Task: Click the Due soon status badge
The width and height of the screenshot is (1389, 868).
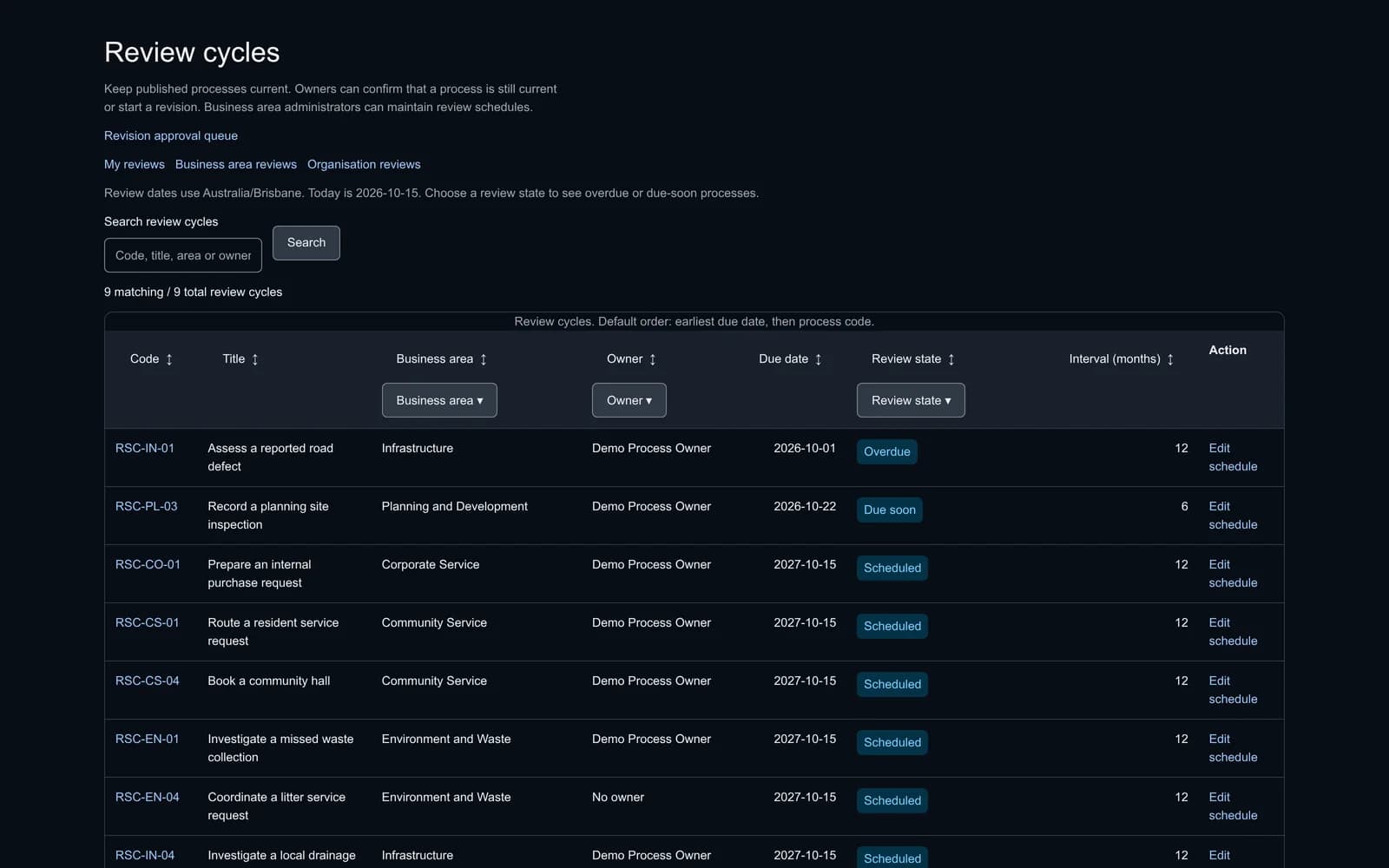Action: [890, 510]
